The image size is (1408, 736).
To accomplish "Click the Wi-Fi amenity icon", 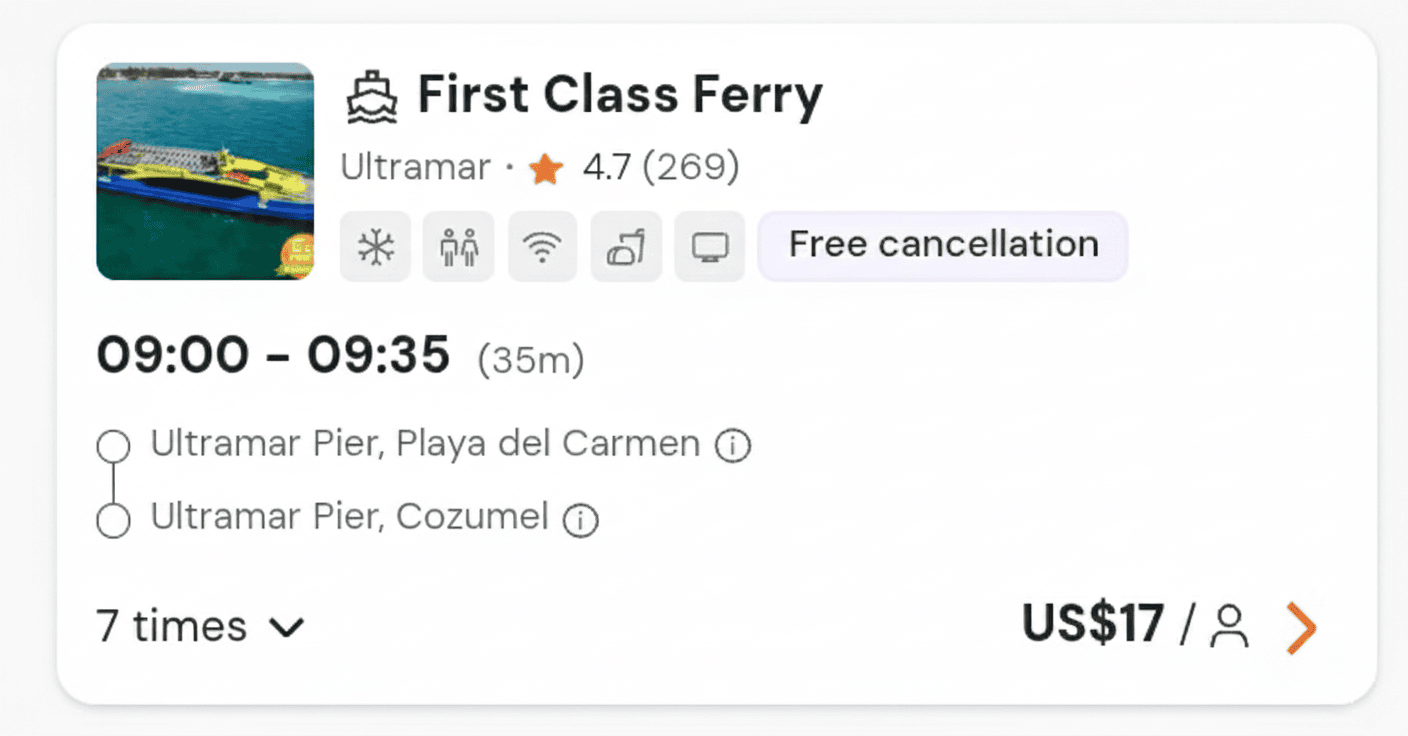I will [x=542, y=246].
